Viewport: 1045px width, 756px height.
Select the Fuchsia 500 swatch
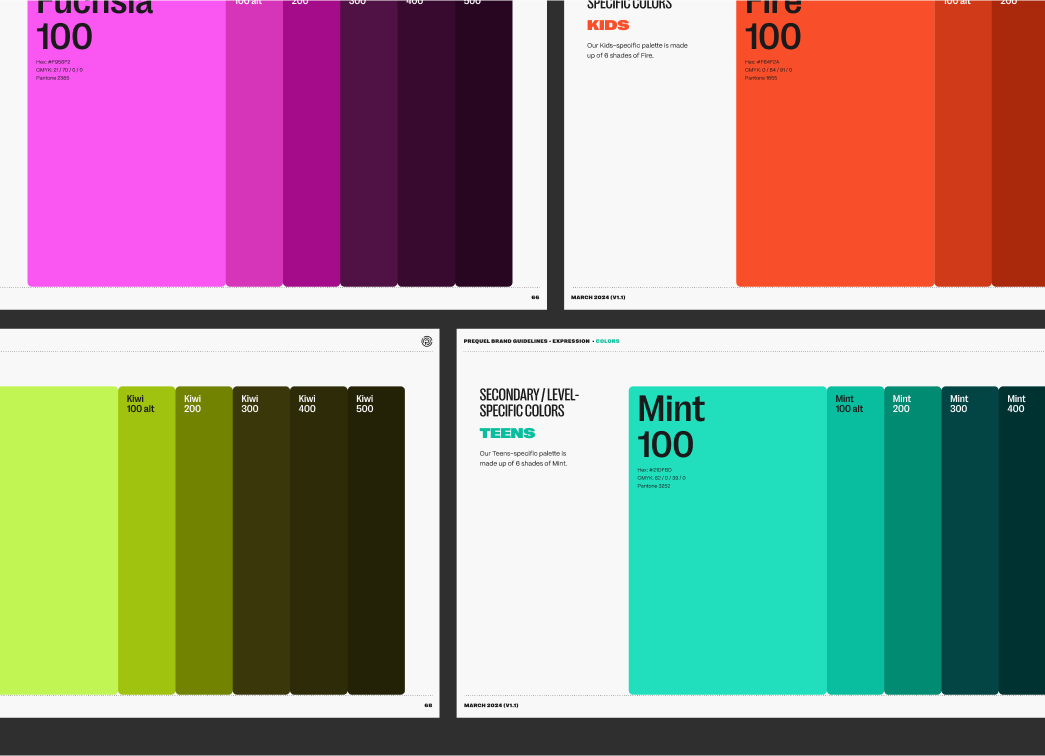pos(484,143)
